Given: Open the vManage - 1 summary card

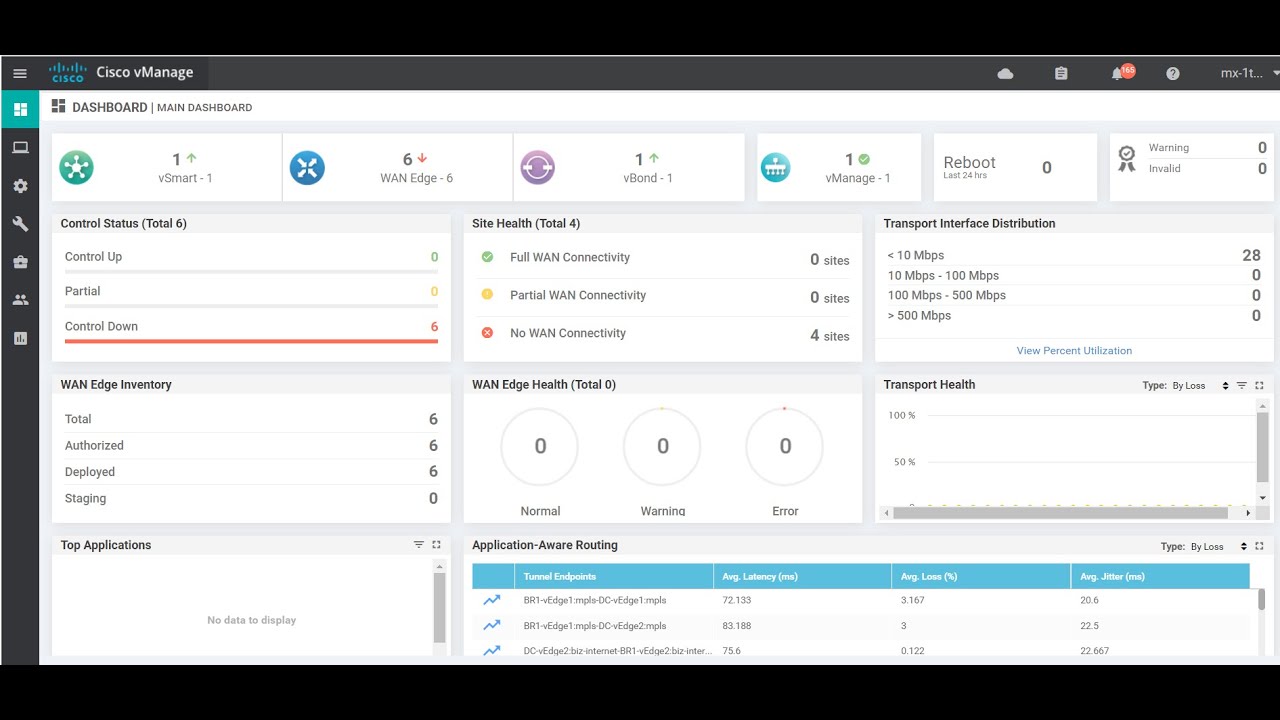Looking at the screenshot, I should [x=839, y=167].
